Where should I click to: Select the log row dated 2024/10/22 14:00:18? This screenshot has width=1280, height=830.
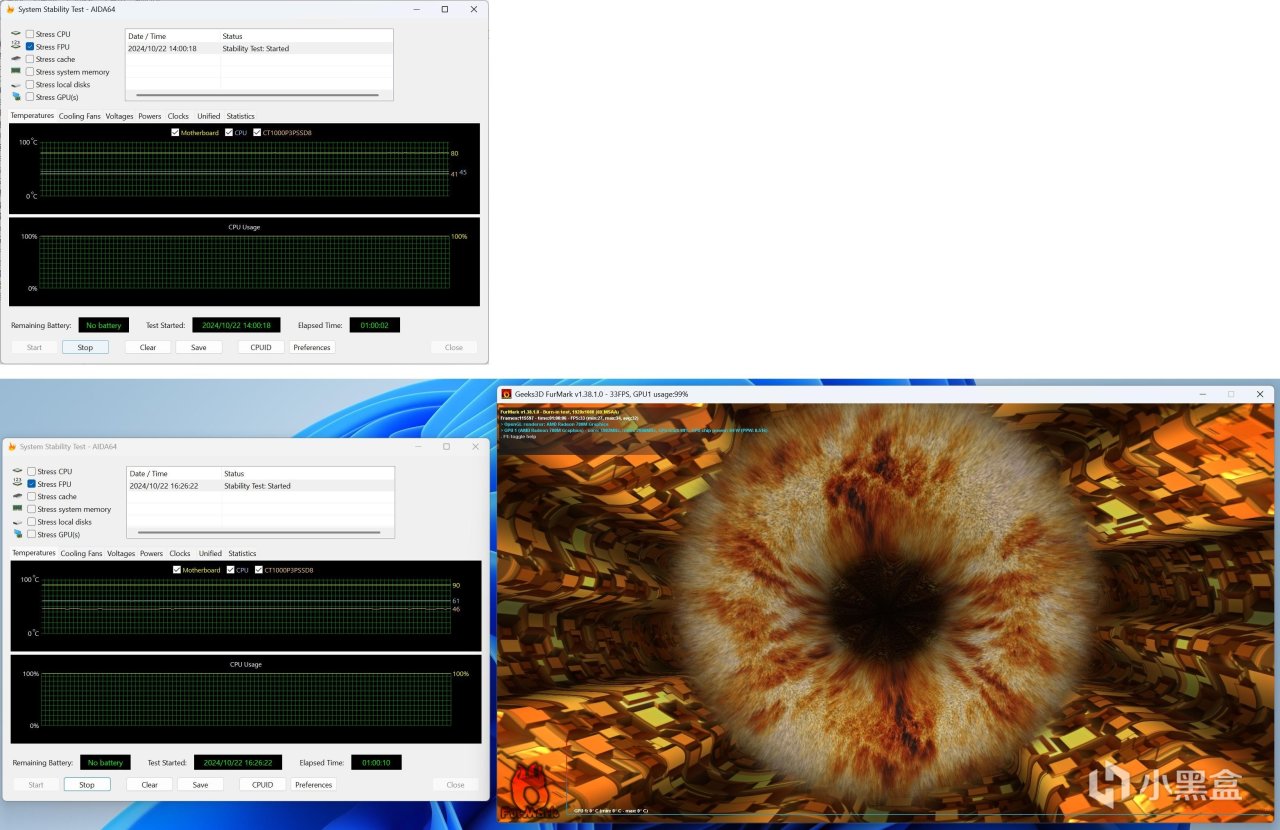[259, 48]
